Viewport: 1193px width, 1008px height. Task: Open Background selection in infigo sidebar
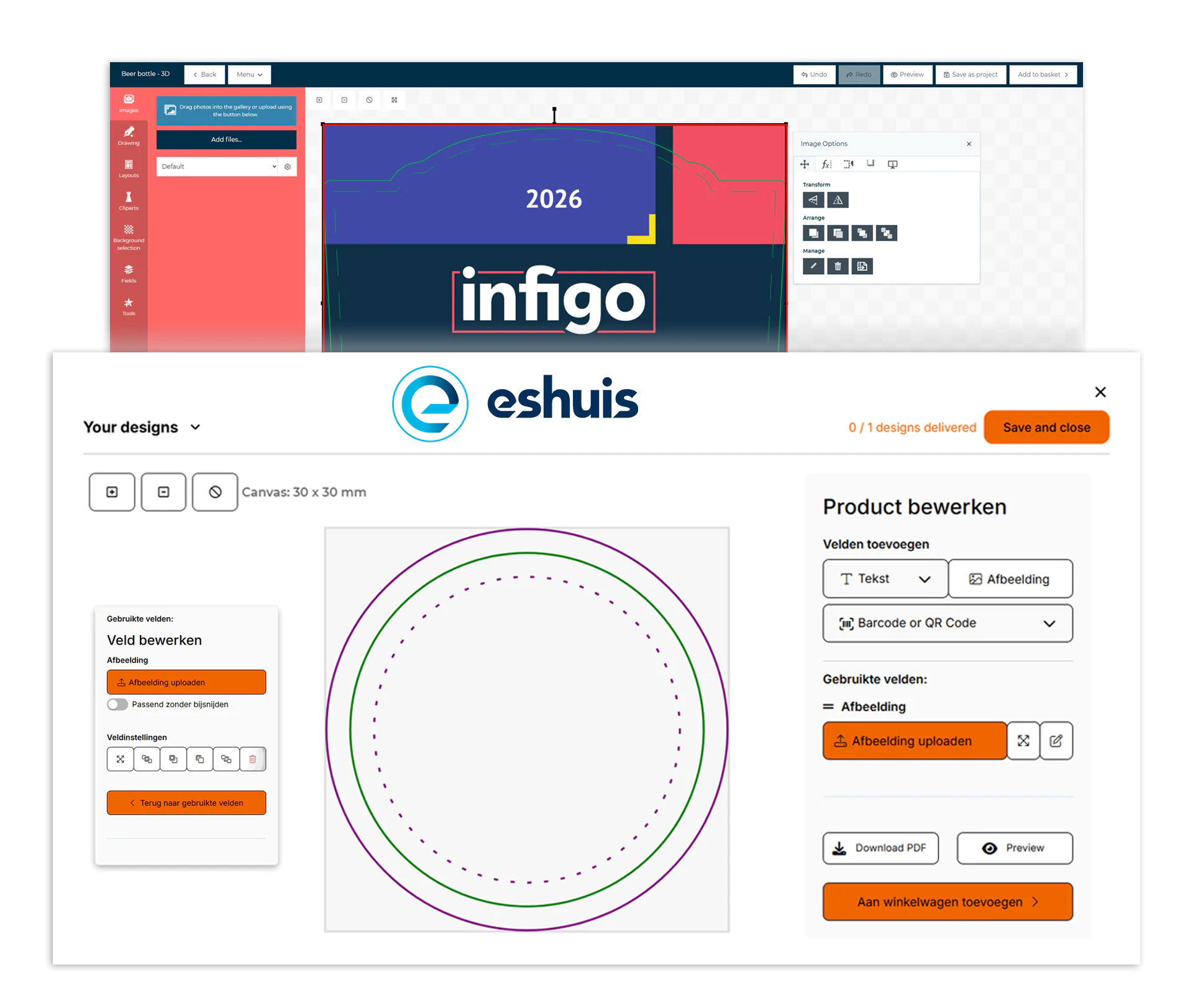tap(129, 237)
